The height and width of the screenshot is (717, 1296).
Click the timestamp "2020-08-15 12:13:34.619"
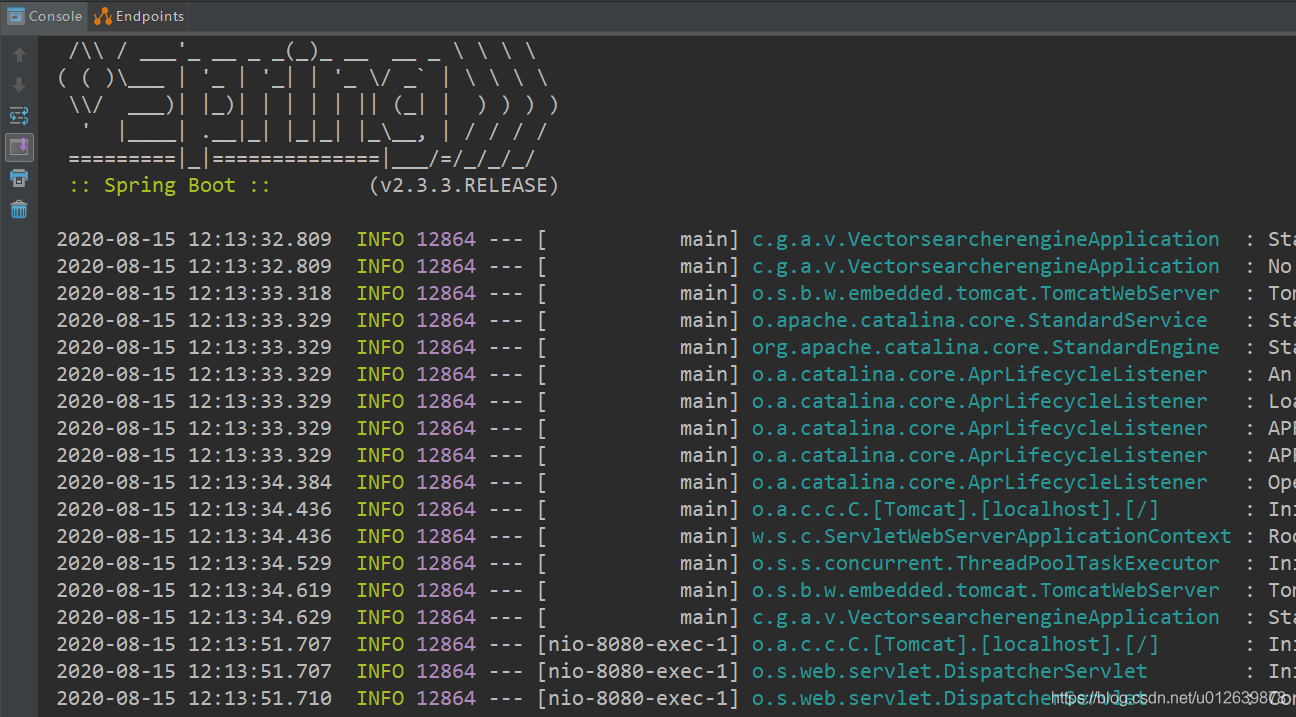coord(194,590)
